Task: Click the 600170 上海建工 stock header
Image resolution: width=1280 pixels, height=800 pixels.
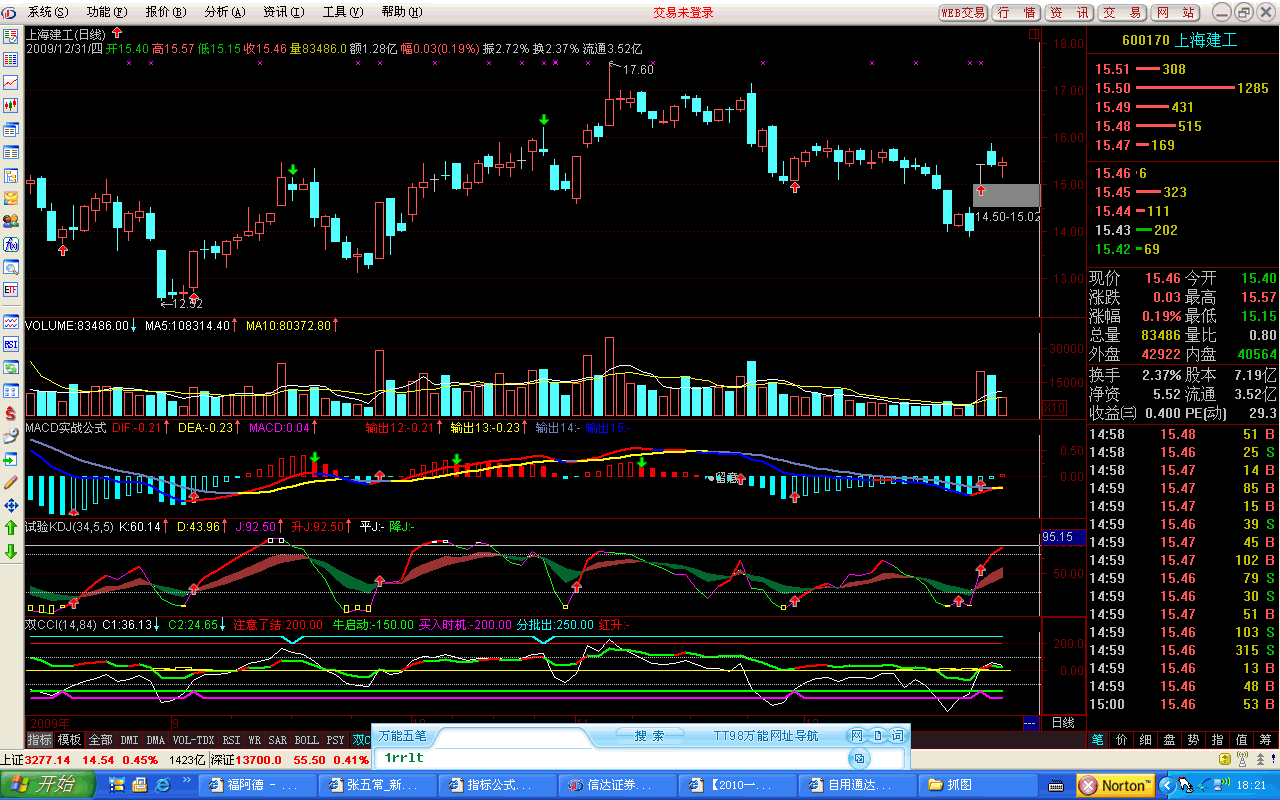Action: (x=1179, y=40)
